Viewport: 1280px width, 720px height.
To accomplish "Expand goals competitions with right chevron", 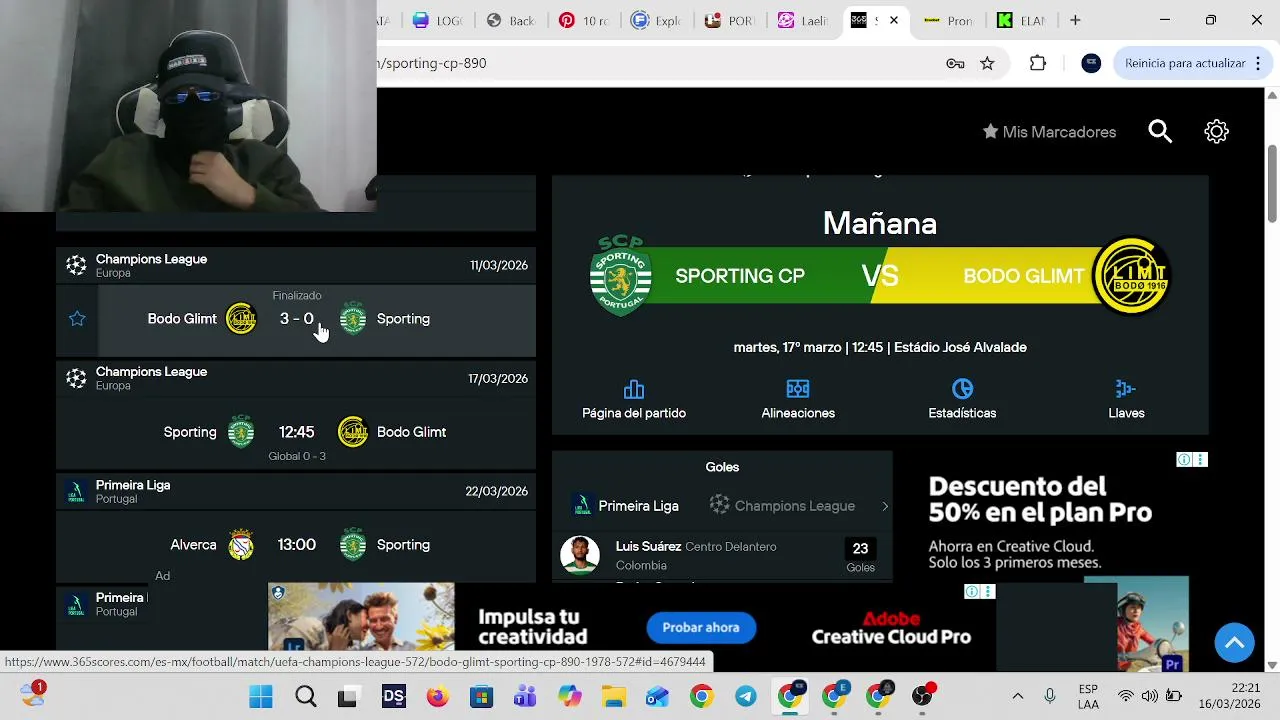I will [x=884, y=506].
